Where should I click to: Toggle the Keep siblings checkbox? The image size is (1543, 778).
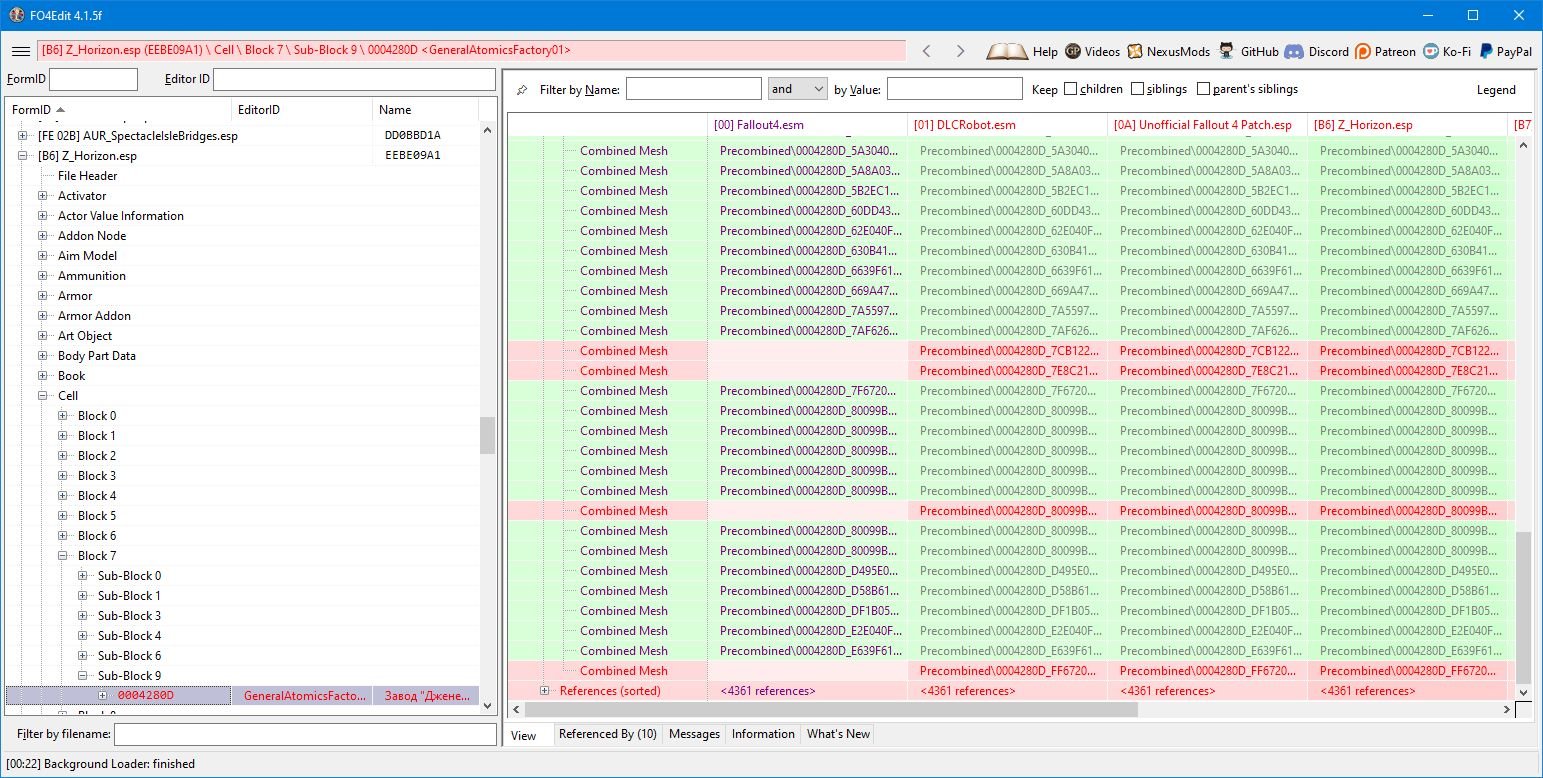(x=1138, y=89)
